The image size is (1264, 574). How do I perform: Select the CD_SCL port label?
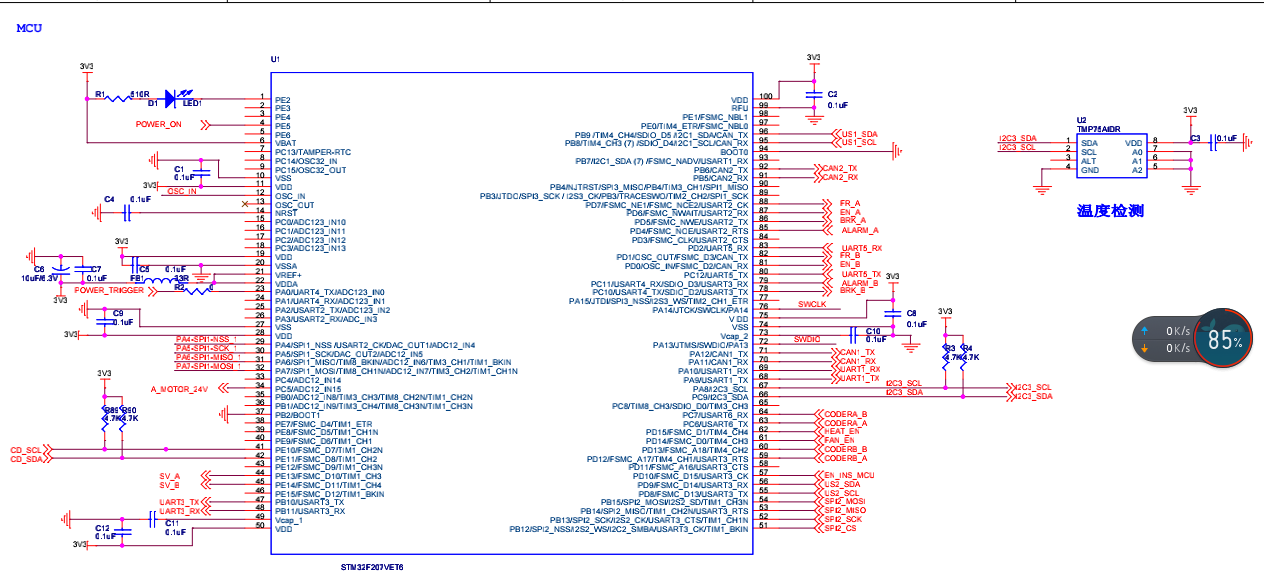pyautogui.click(x=26, y=450)
